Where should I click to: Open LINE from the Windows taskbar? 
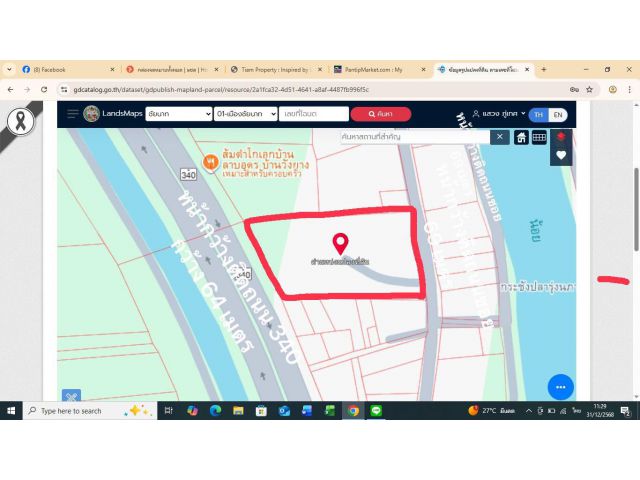[x=376, y=411]
